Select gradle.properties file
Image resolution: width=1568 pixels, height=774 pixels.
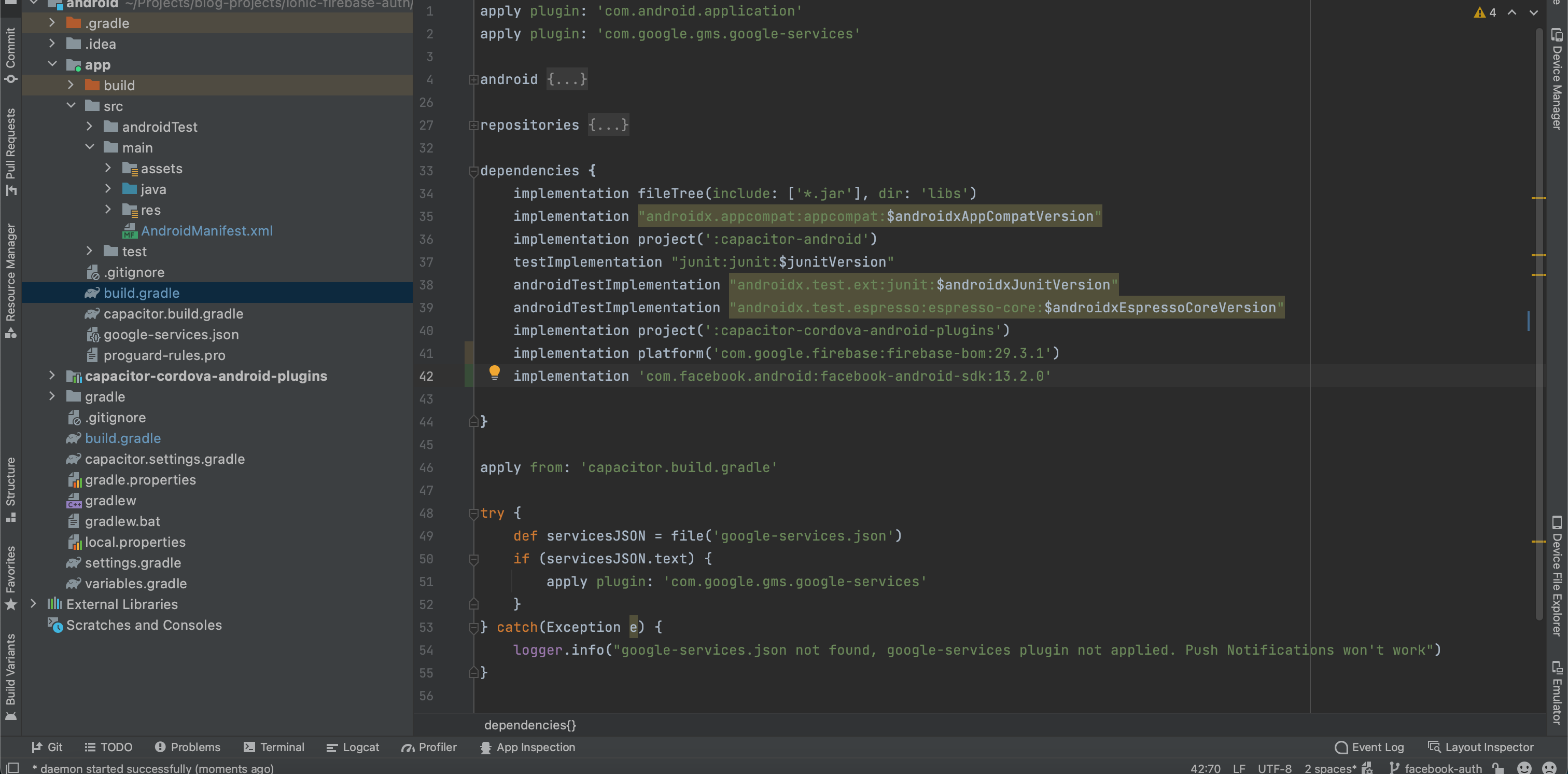point(132,480)
